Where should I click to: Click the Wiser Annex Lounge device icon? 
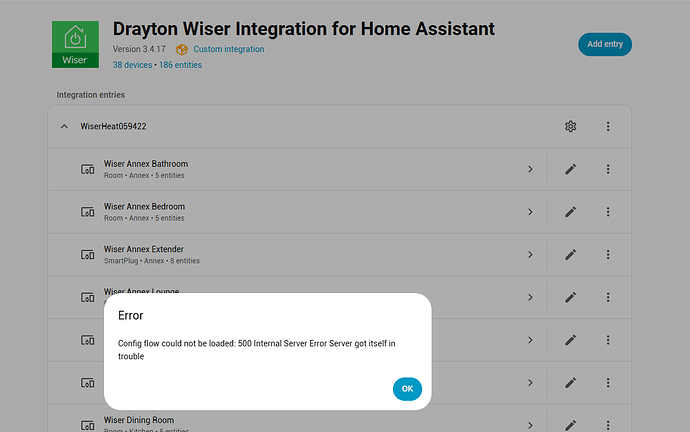(x=88, y=297)
